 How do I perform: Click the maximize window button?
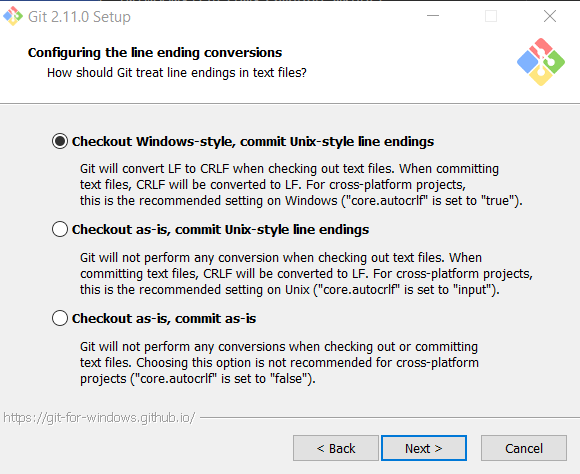[x=491, y=16]
